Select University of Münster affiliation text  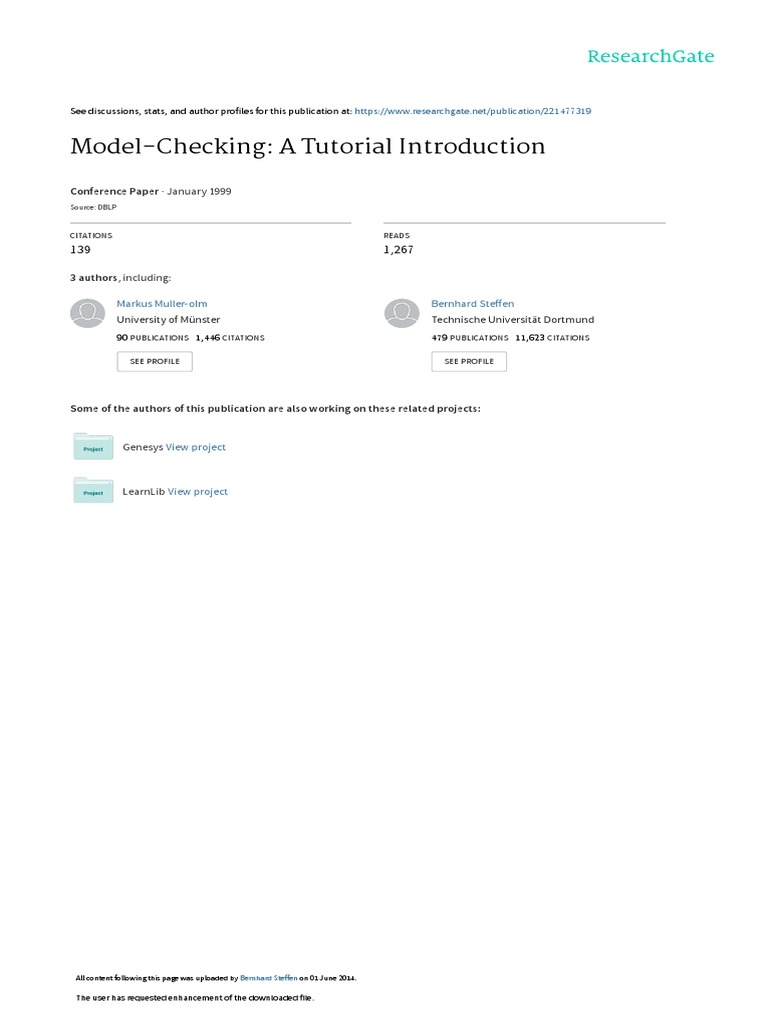pos(168,320)
